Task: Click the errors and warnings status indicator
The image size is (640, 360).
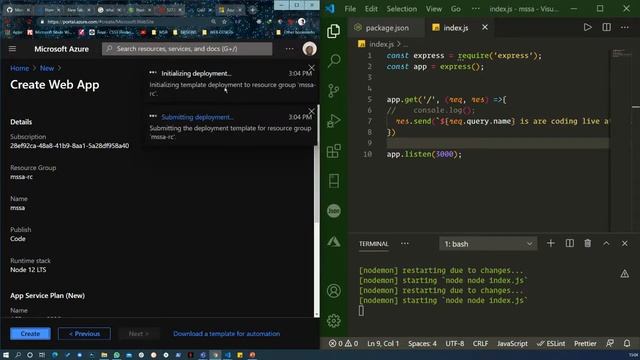Action: (343, 344)
